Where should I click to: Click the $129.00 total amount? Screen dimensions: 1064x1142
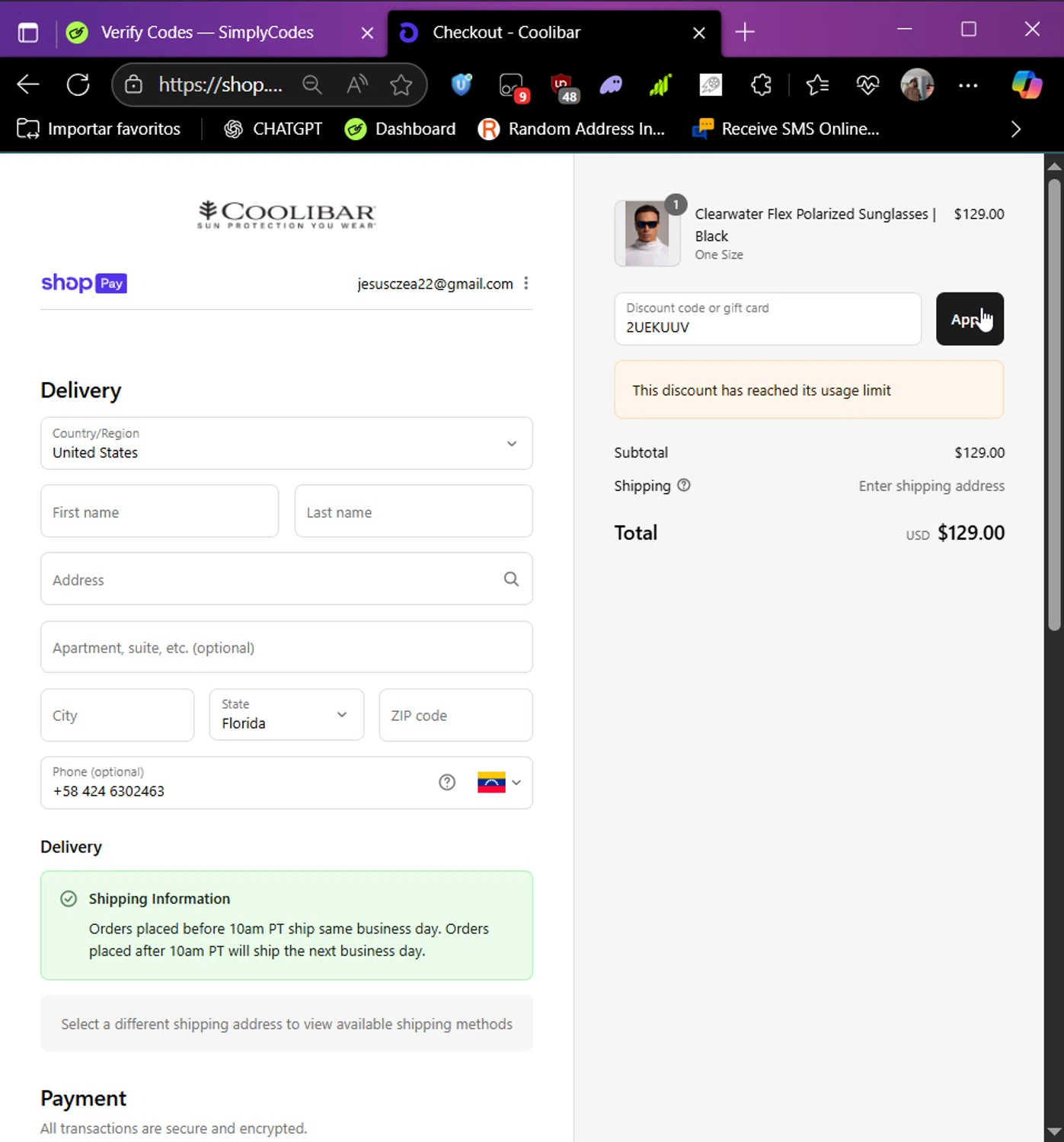point(970,533)
